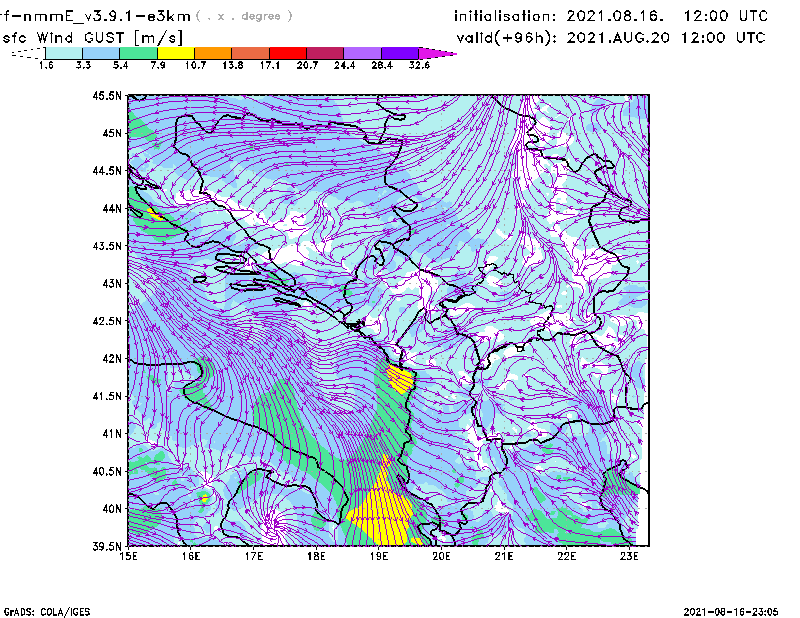
Task: Click the light cyan 1.6–3.3 legend swatch
Action: [64, 53]
